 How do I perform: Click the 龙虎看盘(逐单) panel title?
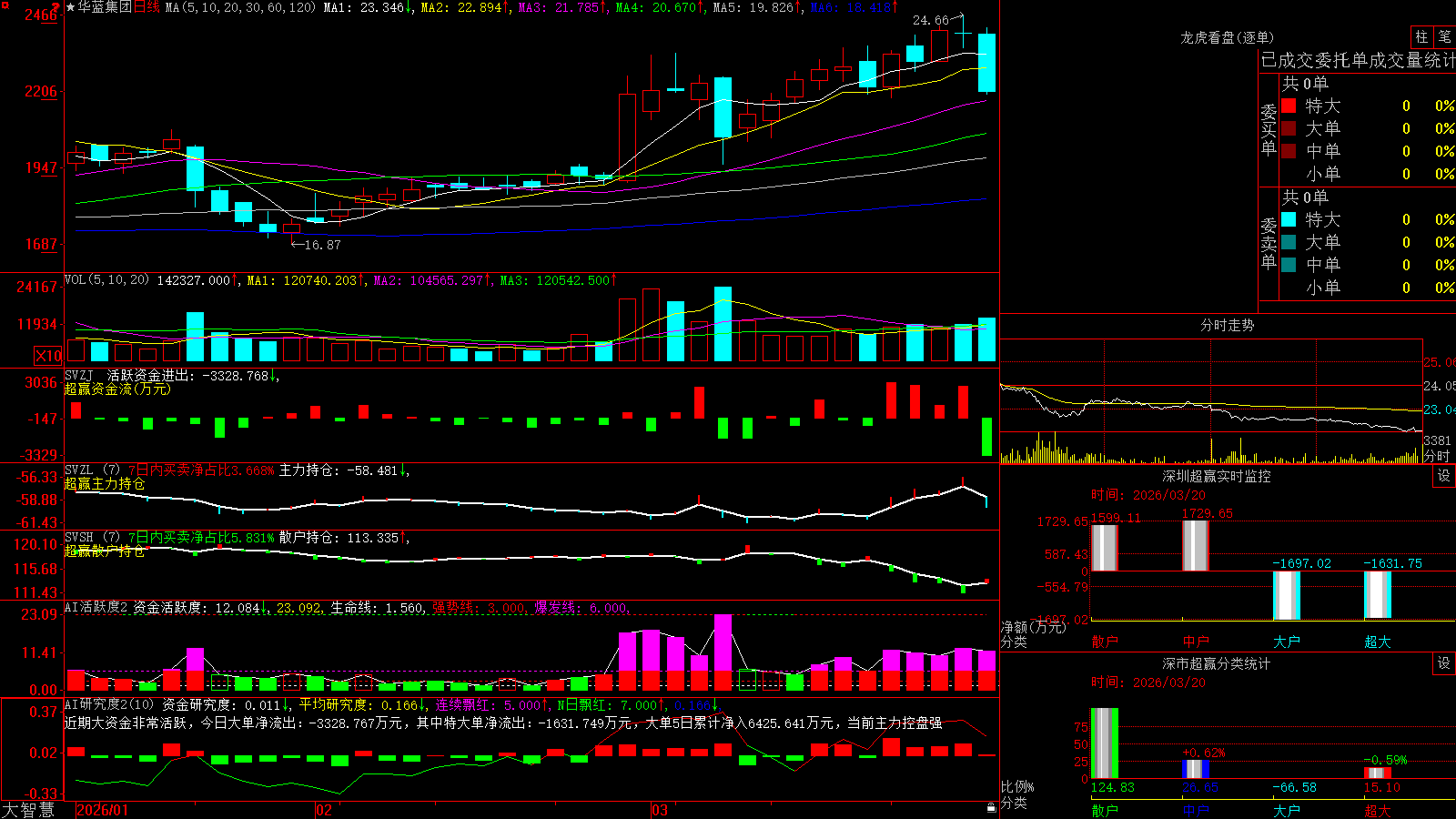pyautogui.click(x=1227, y=37)
